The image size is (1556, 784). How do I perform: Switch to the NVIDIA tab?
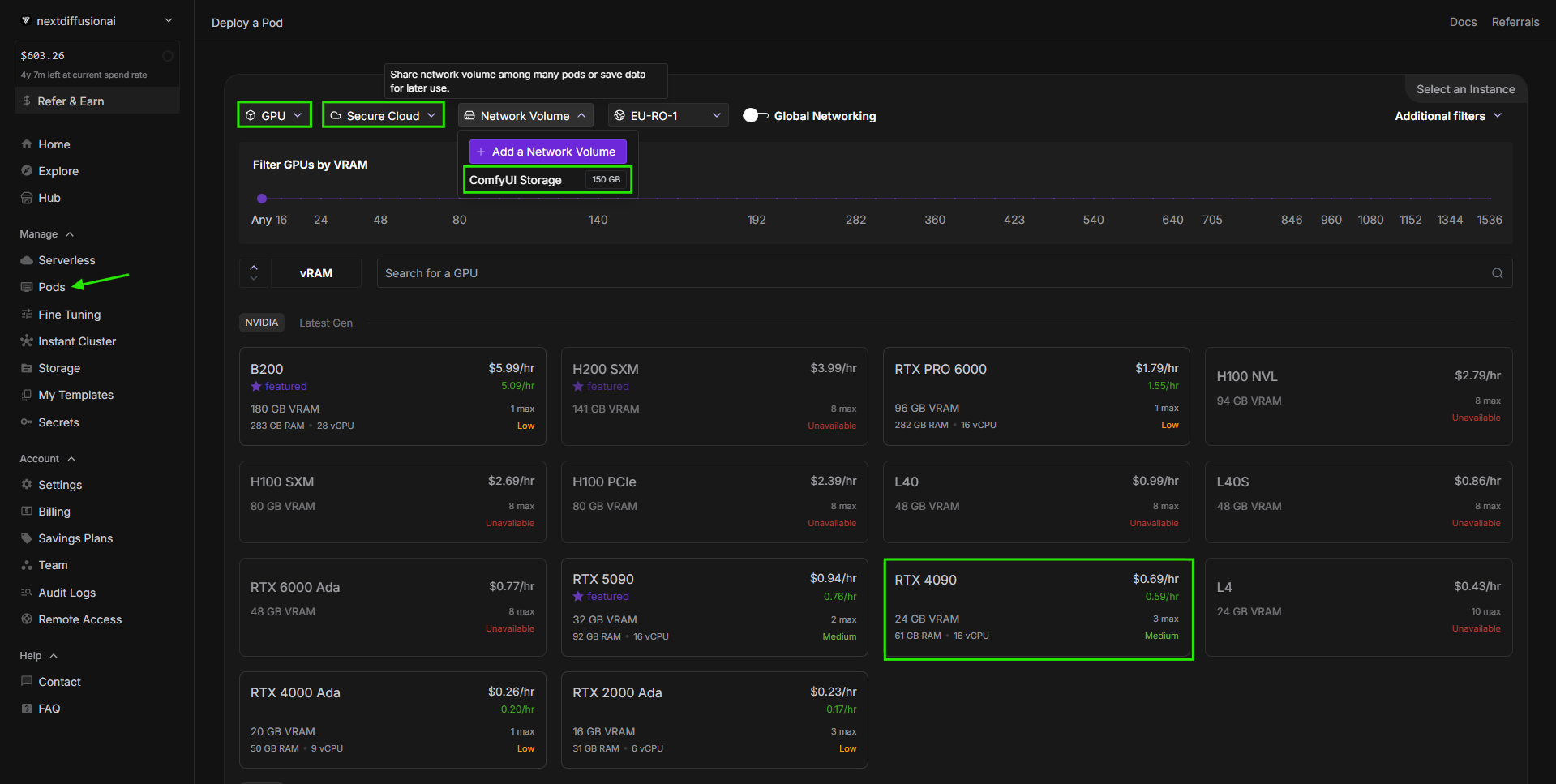[x=262, y=323]
